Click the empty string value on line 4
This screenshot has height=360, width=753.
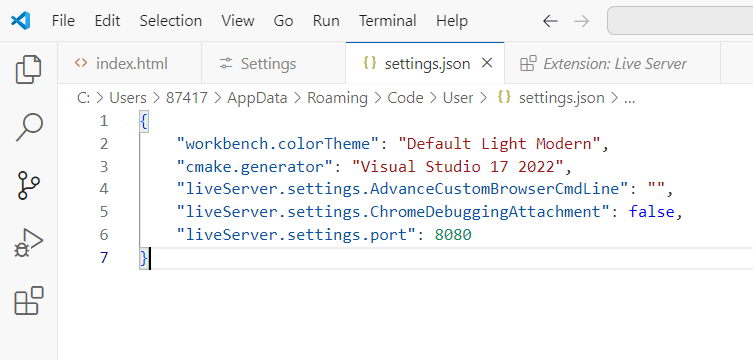coord(656,189)
